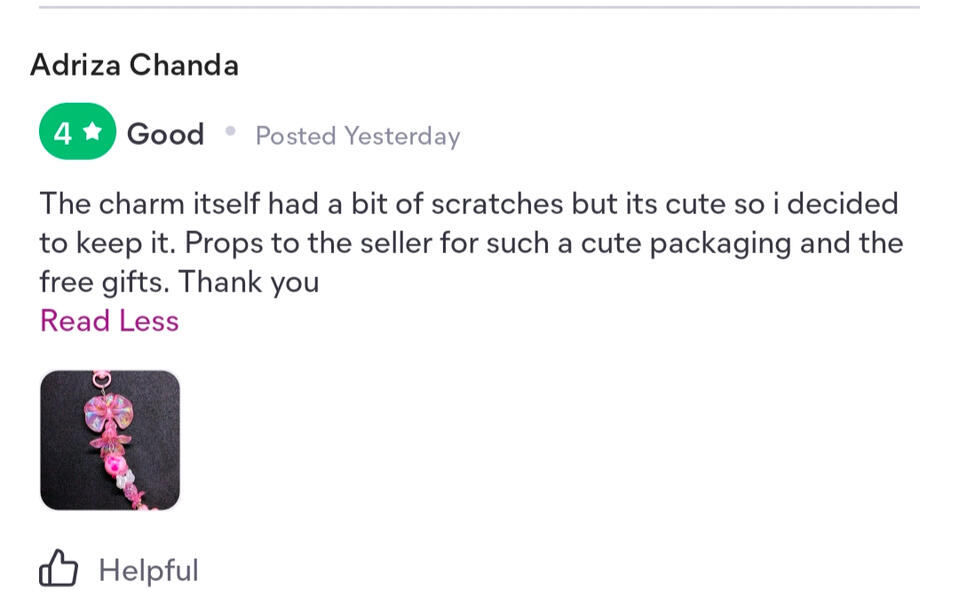
Task: Click the gray dot separator after Good
Action: click(230, 131)
